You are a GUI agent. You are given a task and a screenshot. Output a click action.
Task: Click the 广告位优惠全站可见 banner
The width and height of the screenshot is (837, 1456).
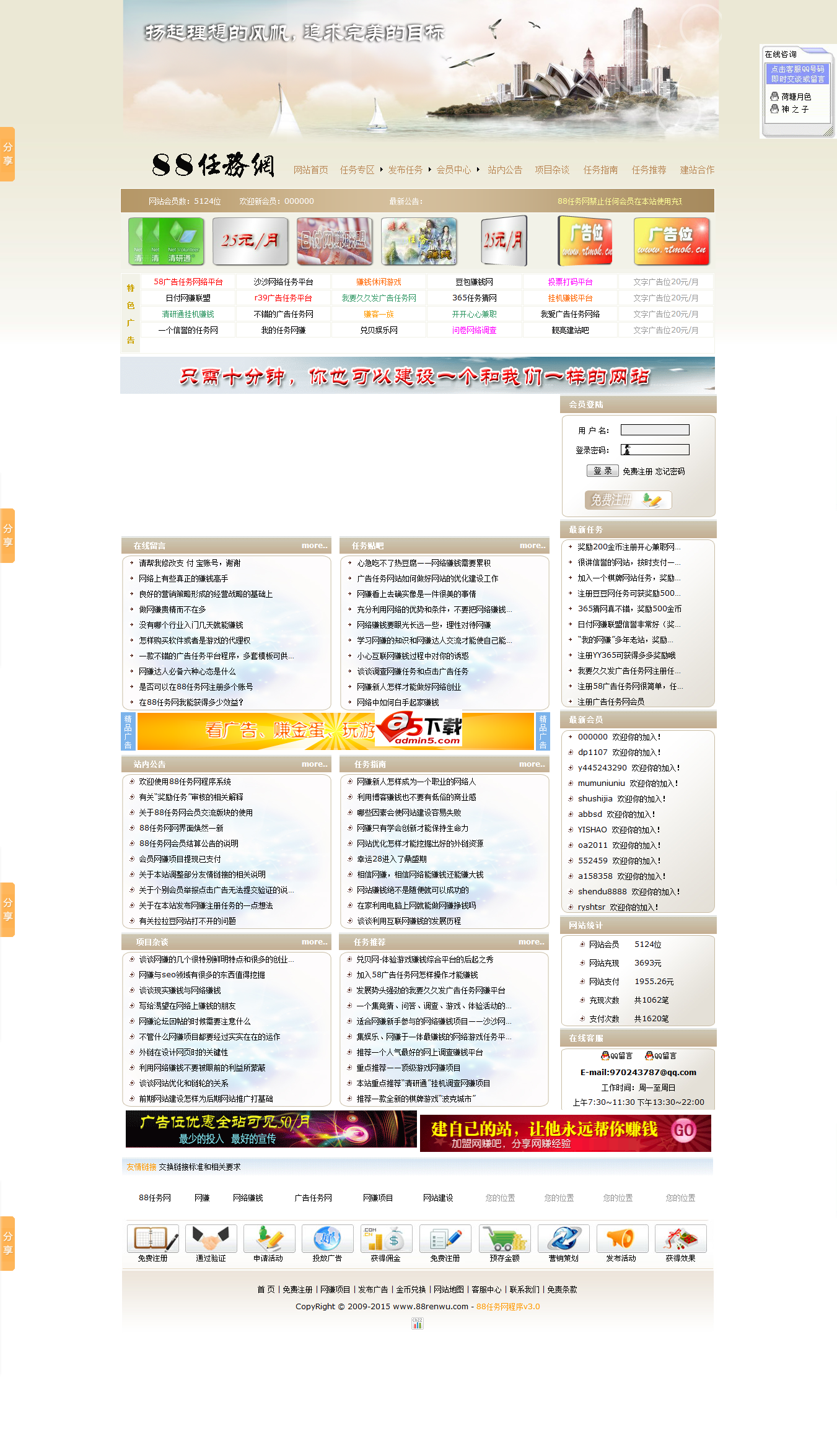point(271,1128)
